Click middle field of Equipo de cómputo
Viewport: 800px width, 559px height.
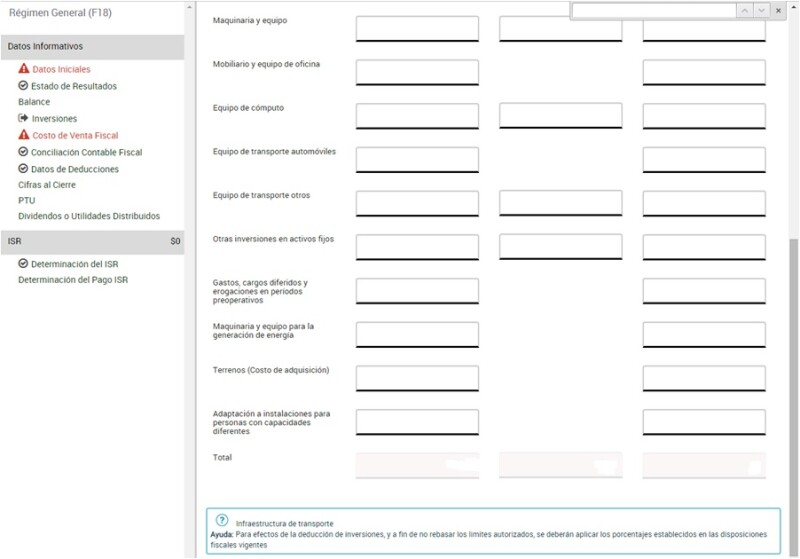click(561, 116)
